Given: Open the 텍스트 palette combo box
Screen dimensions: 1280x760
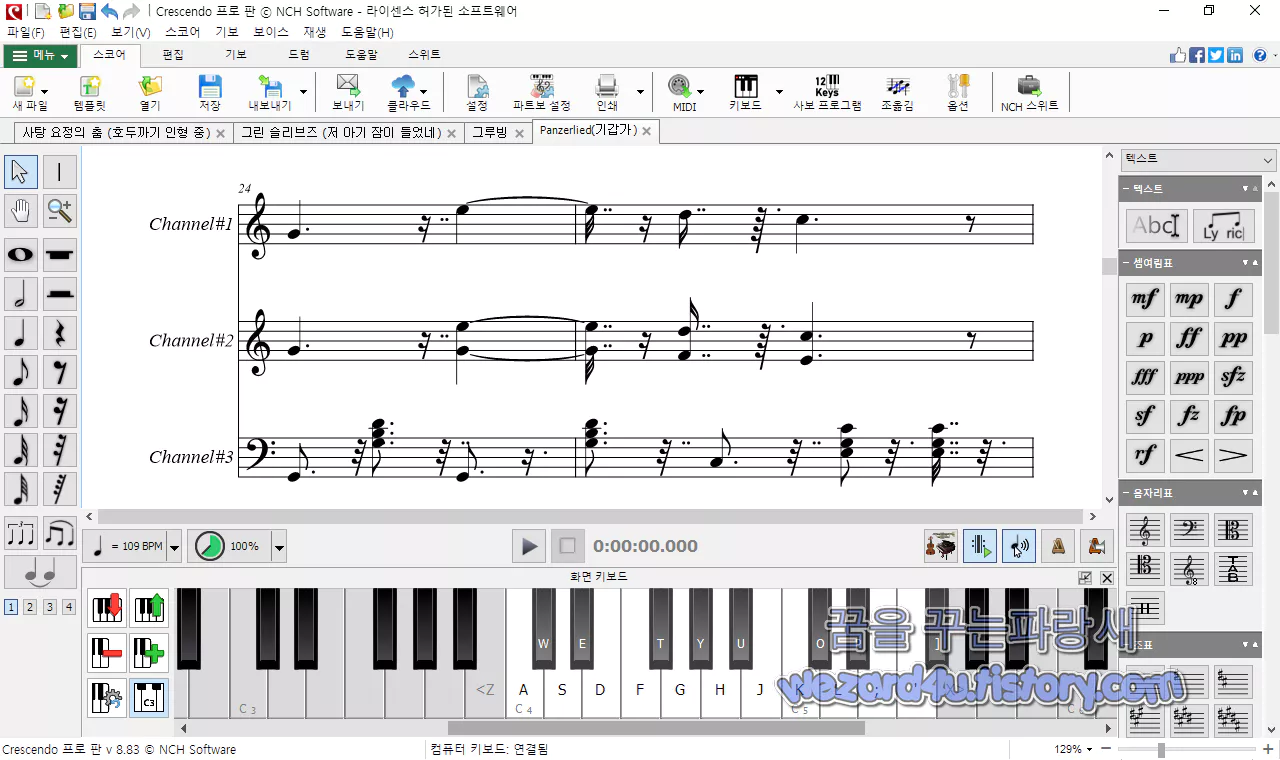Looking at the screenshot, I should [x=1199, y=159].
